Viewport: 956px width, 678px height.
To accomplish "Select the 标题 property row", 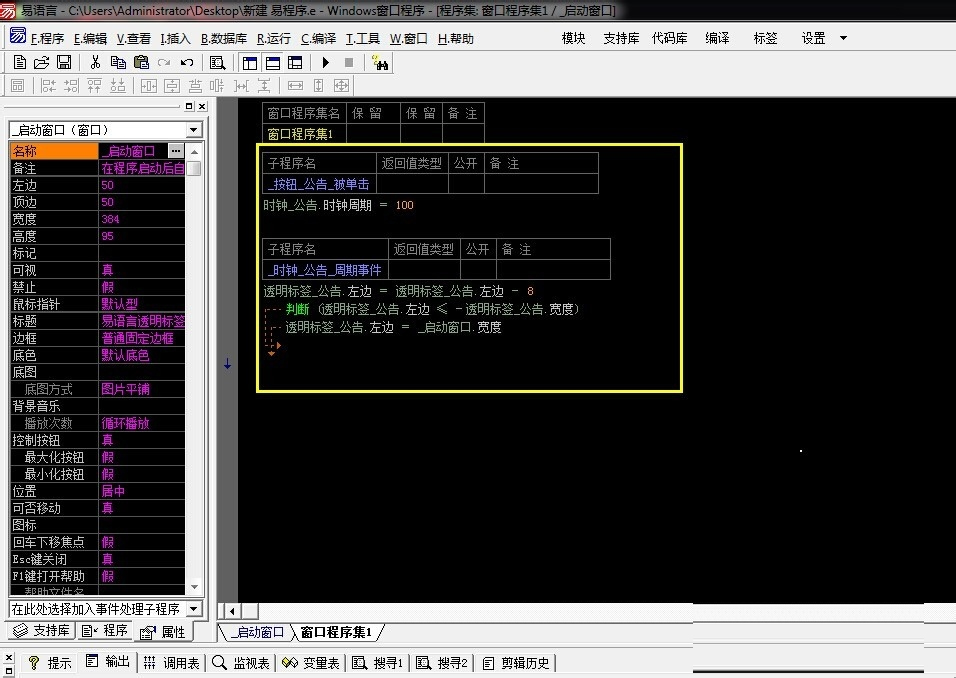I will (54, 321).
